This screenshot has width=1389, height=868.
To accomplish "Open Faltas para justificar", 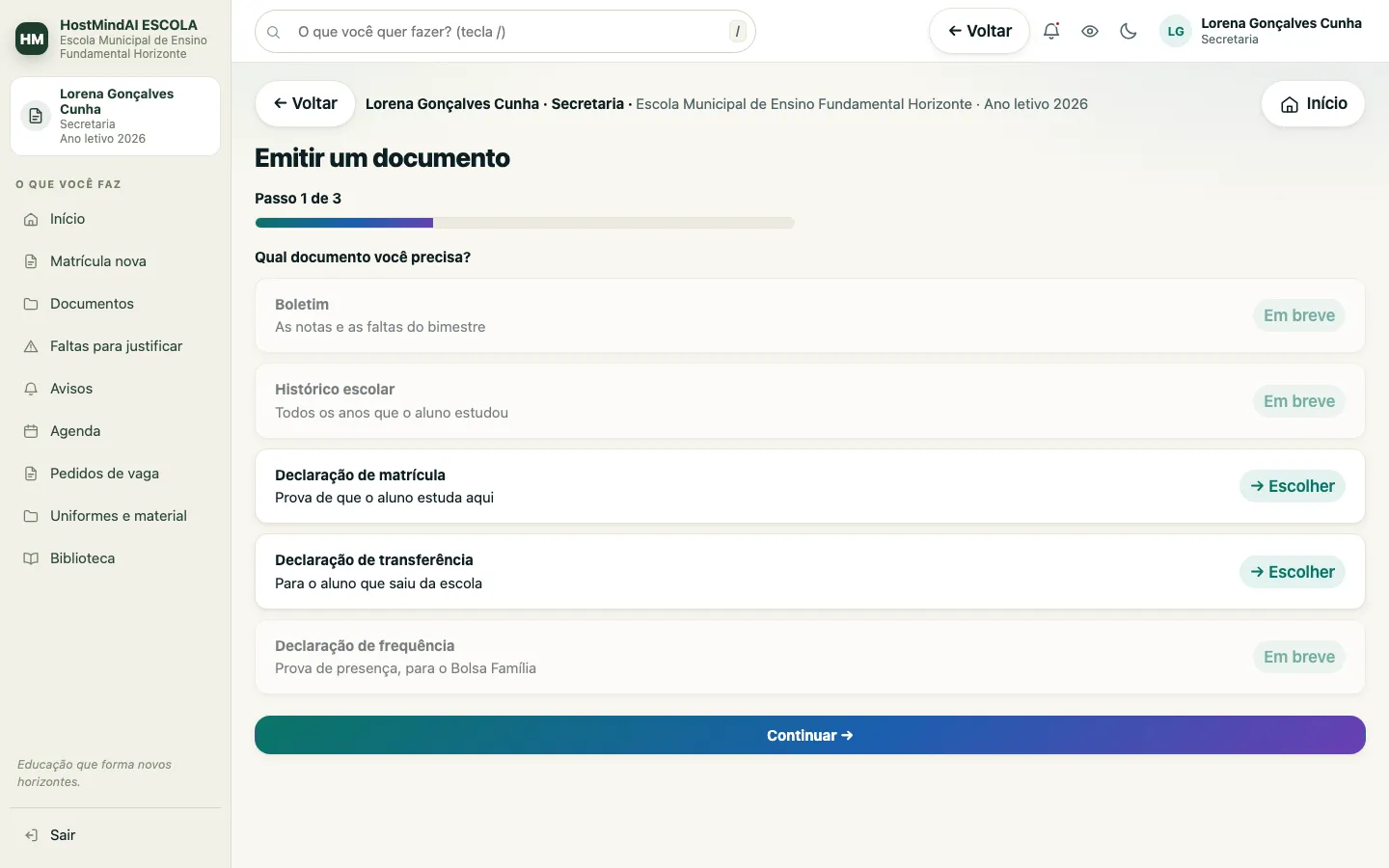I will click(x=116, y=346).
